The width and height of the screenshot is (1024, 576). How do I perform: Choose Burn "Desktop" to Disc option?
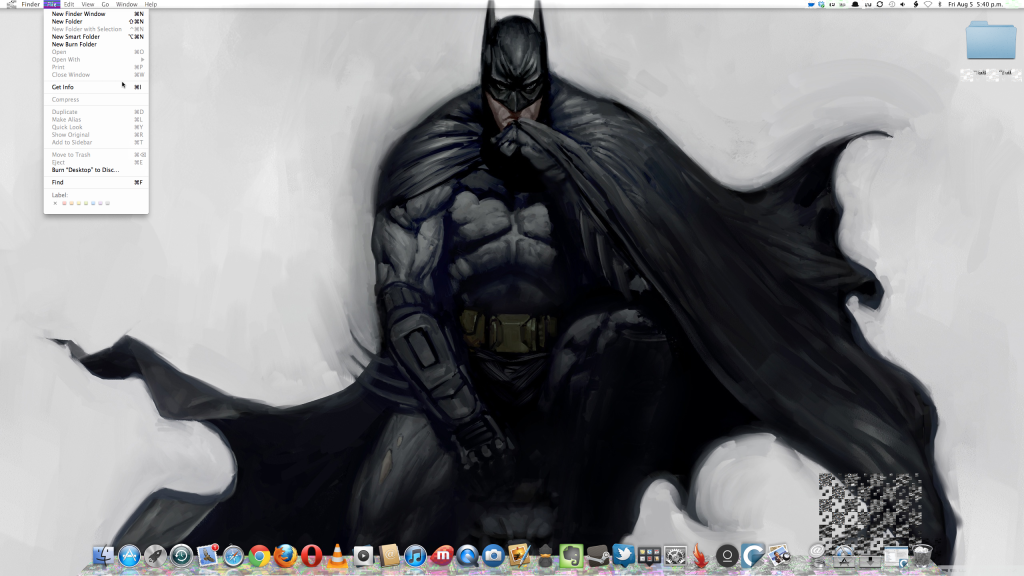(85, 170)
